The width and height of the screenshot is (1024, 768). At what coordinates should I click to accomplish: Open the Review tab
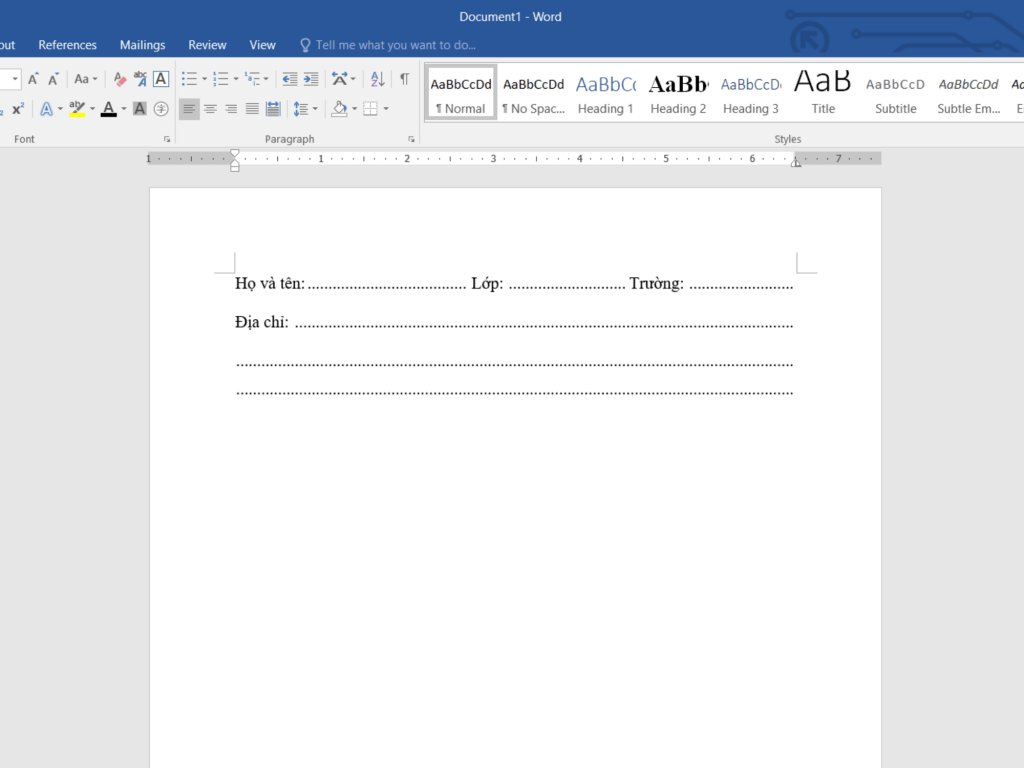pyautogui.click(x=207, y=44)
